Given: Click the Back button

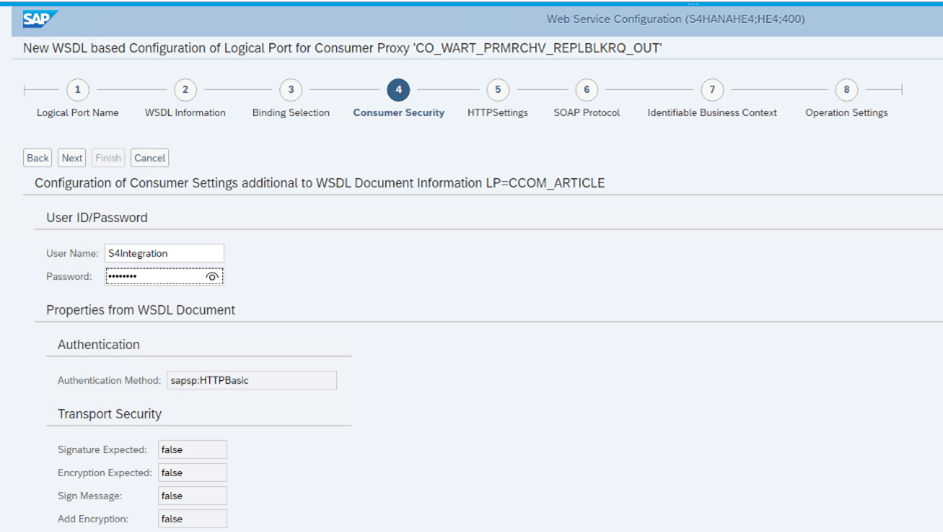Looking at the screenshot, I should pyautogui.click(x=37, y=158).
